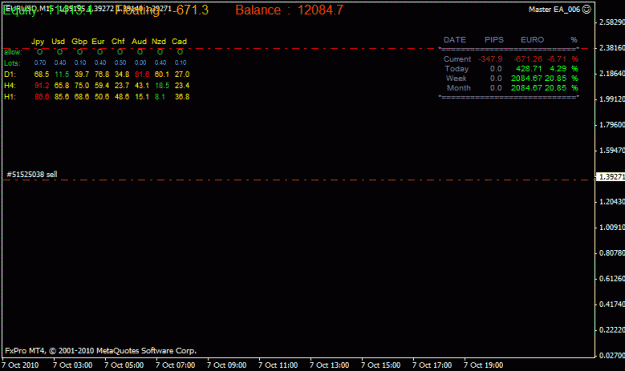Viewport: 625px width, 371px height.
Task: Click H1 Cad value 36.8
Action: (x=182, y=97)
